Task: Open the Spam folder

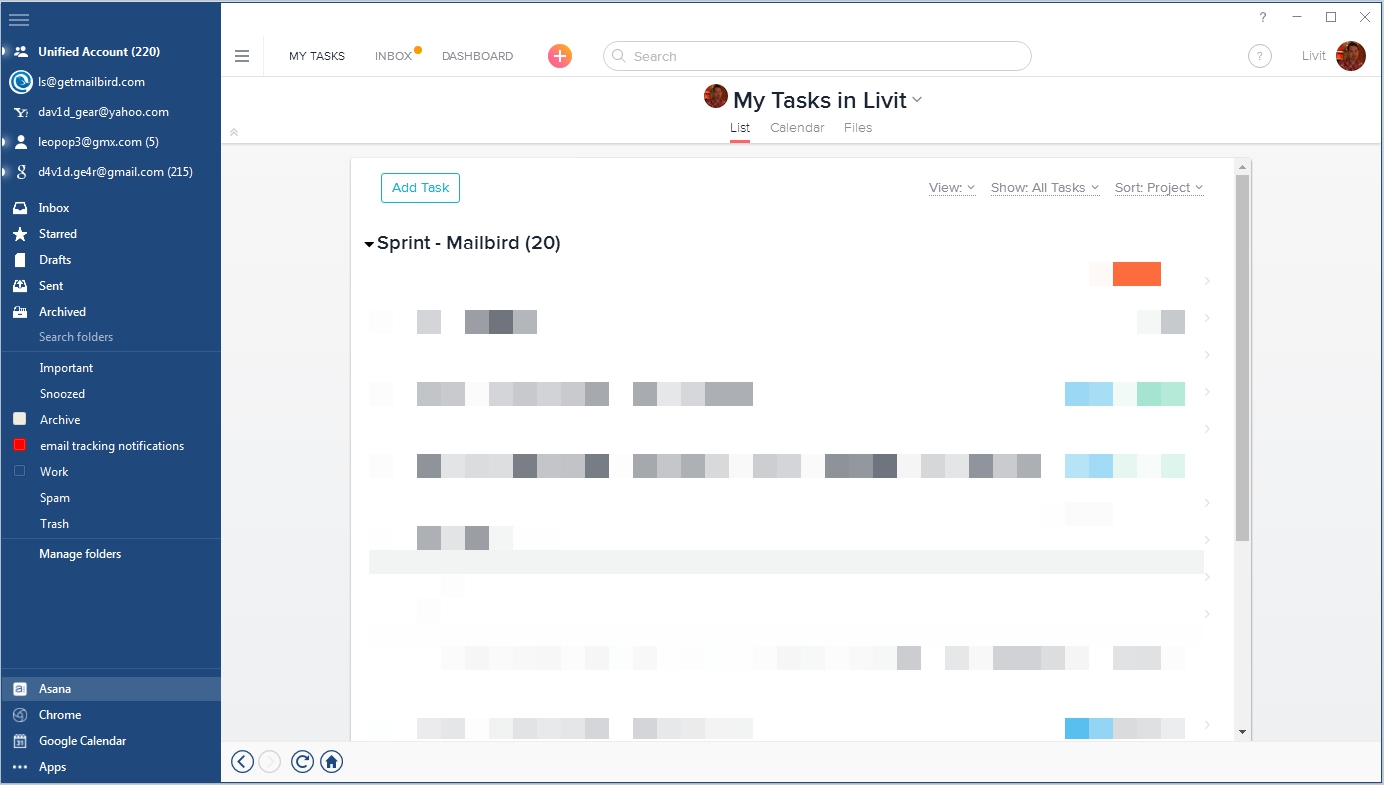Action: tap(55, 498)
